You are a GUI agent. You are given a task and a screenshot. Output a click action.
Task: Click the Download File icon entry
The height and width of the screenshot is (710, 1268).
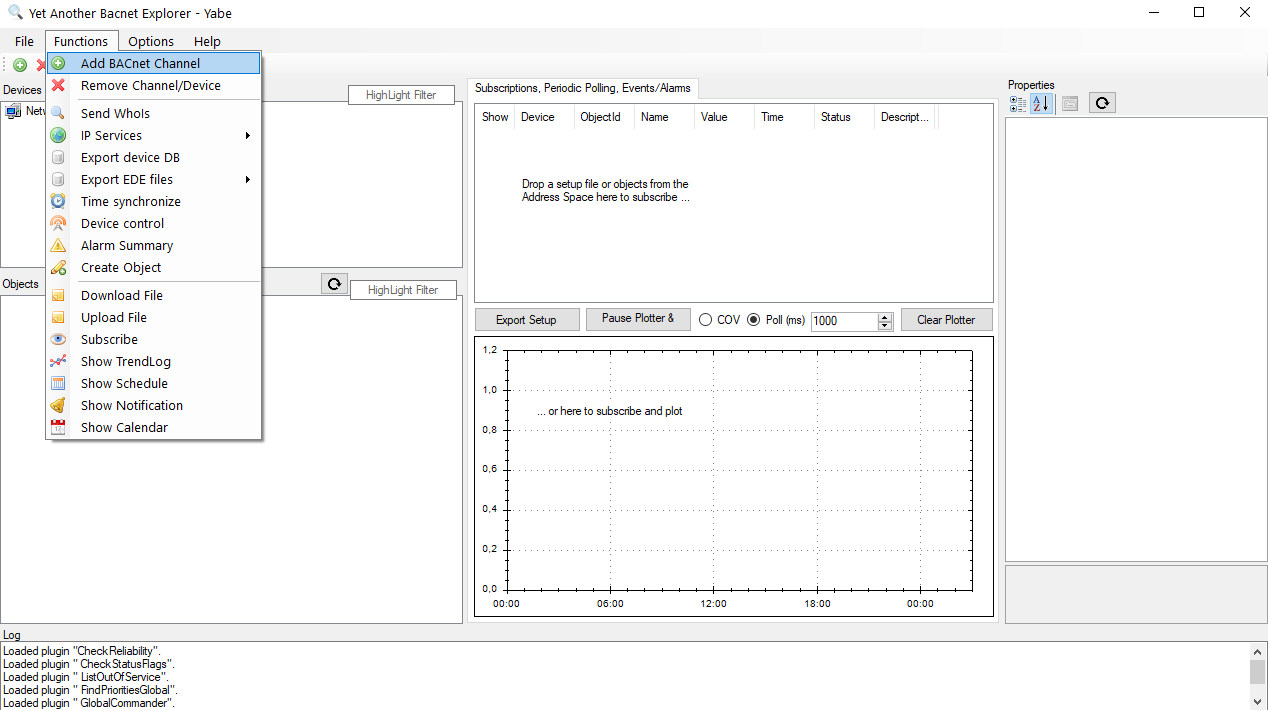tap(58, 295)
